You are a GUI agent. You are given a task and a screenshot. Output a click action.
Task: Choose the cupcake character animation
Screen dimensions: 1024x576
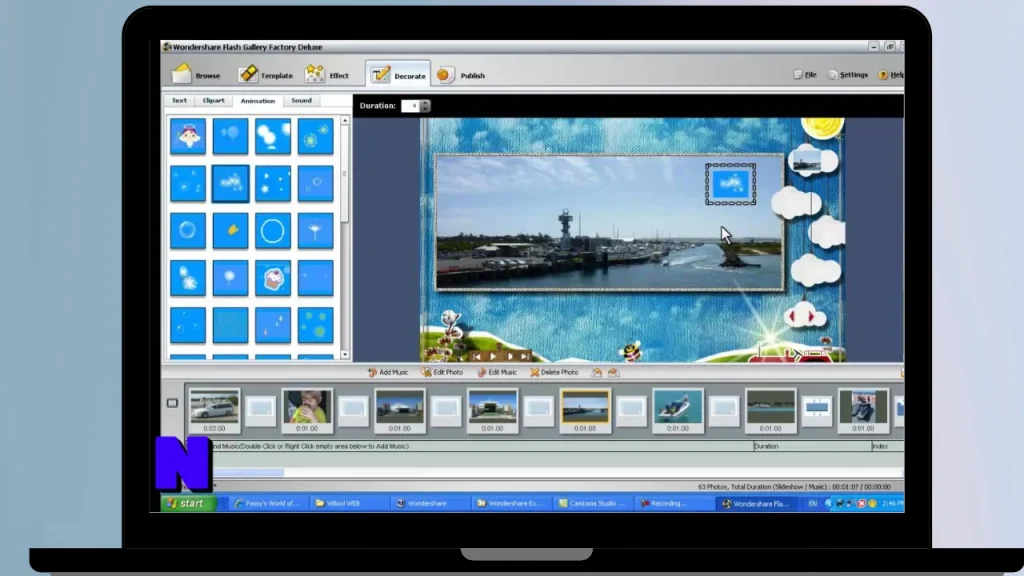[273, 278]
